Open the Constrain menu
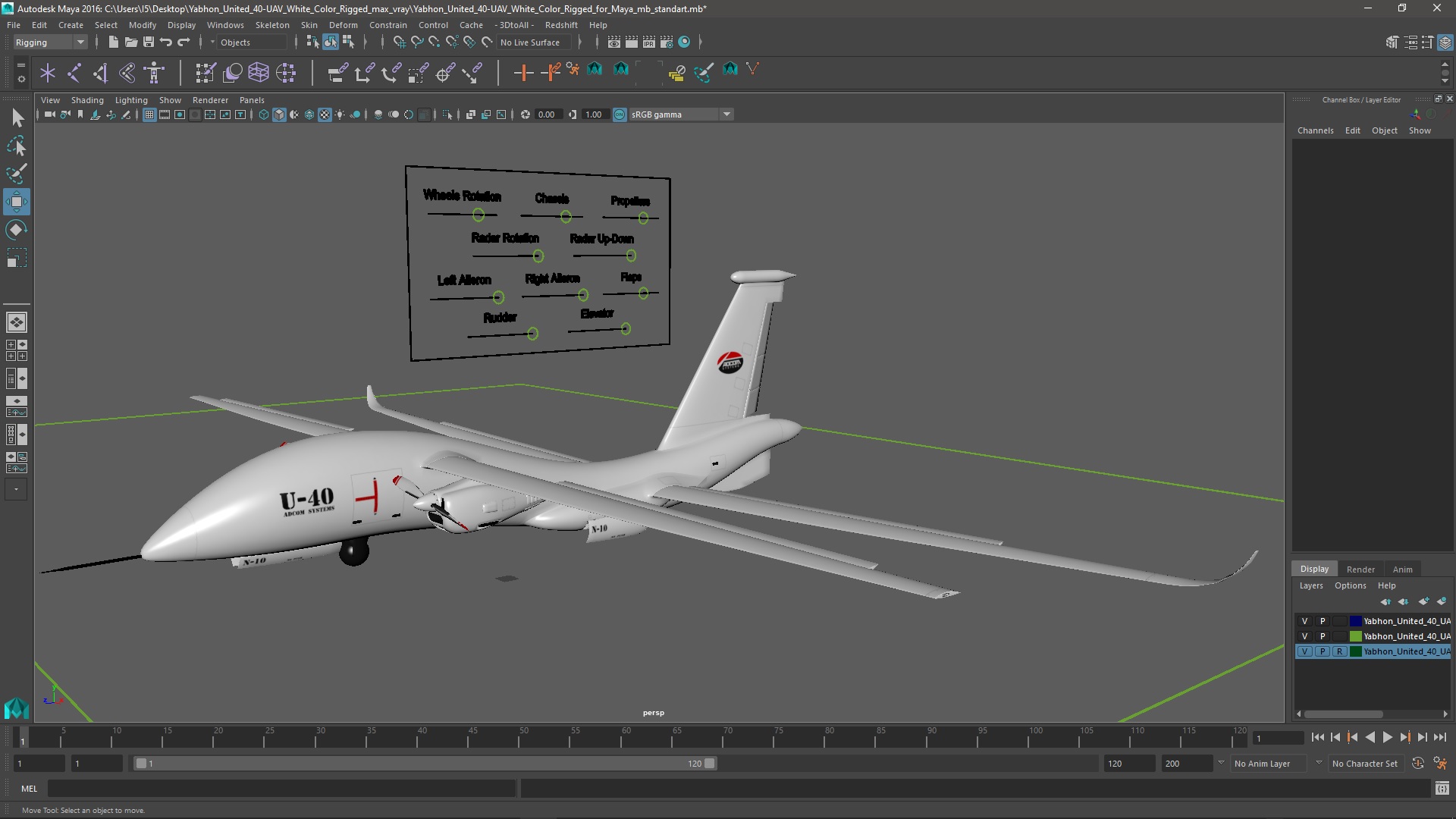 (388, 25)
